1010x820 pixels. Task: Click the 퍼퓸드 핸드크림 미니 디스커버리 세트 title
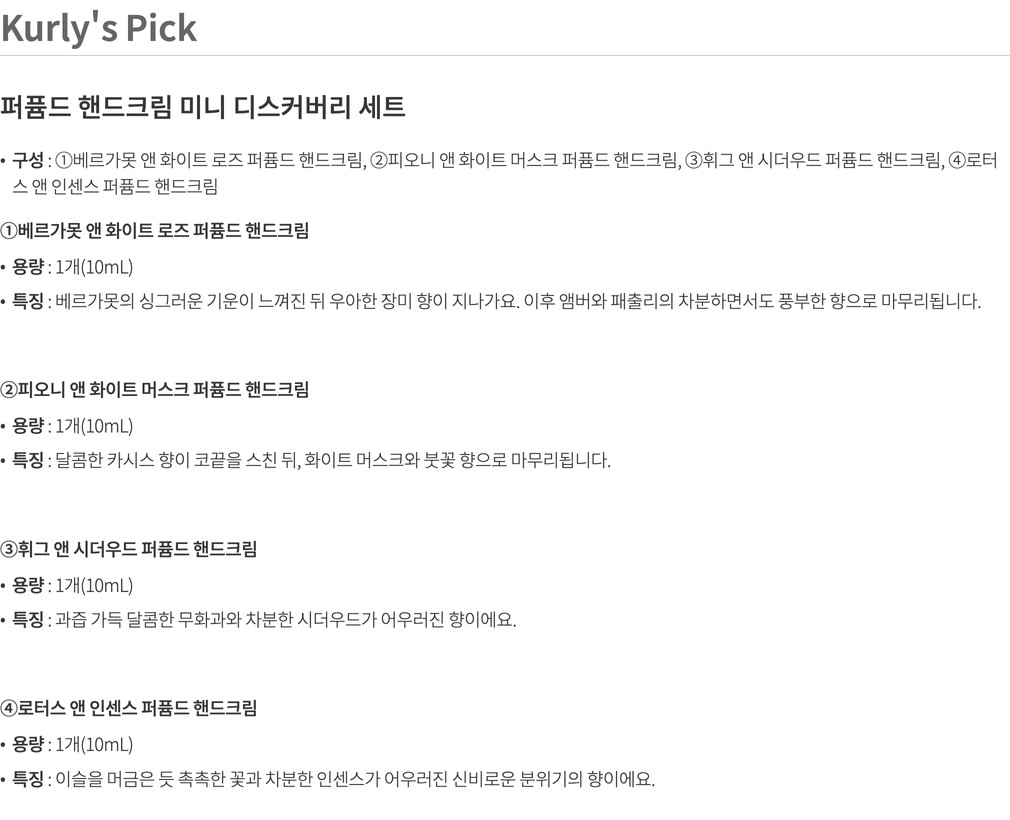pyautogui.click(x=203, y=107)
